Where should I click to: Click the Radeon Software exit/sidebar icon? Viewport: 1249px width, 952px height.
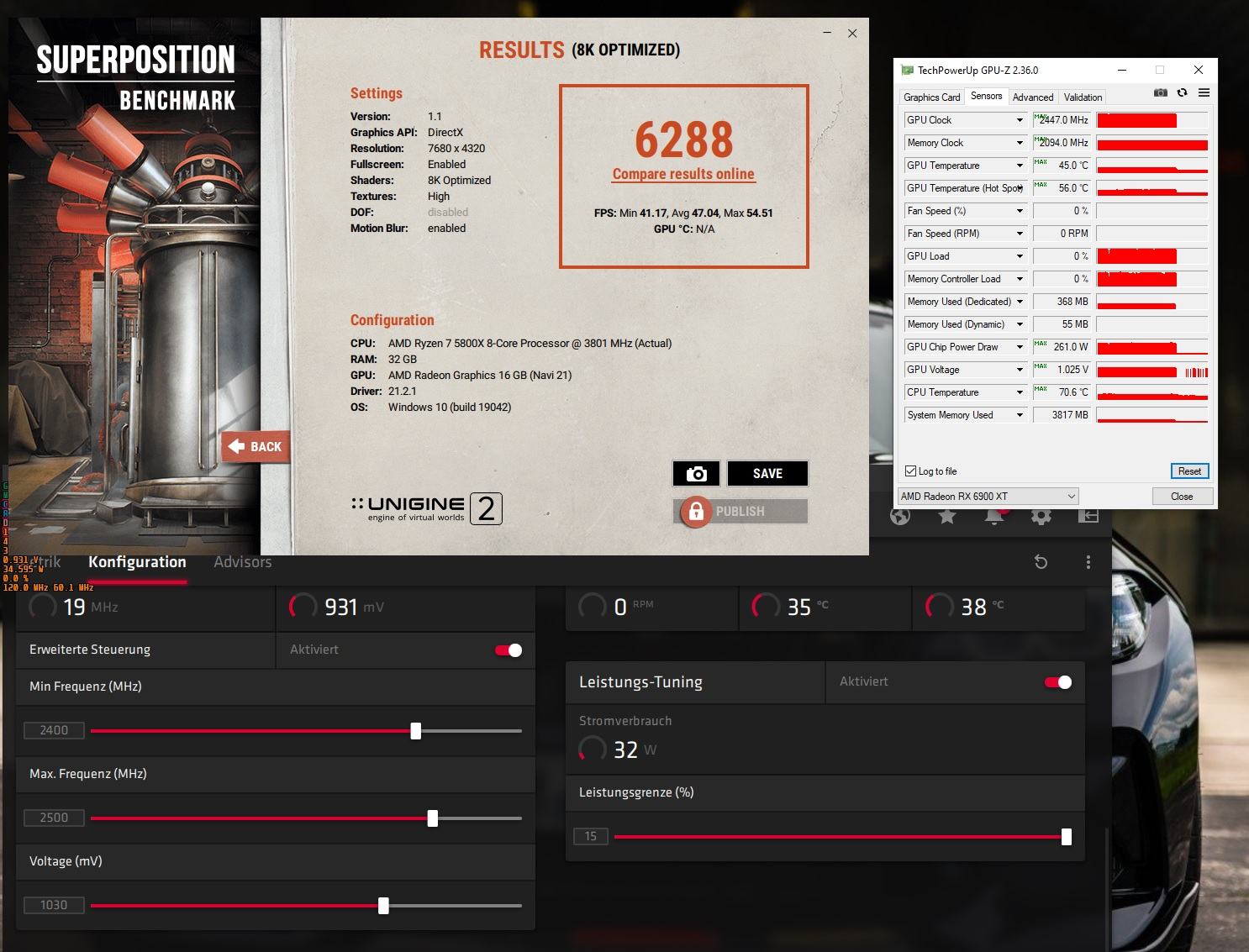(1088, 516)
